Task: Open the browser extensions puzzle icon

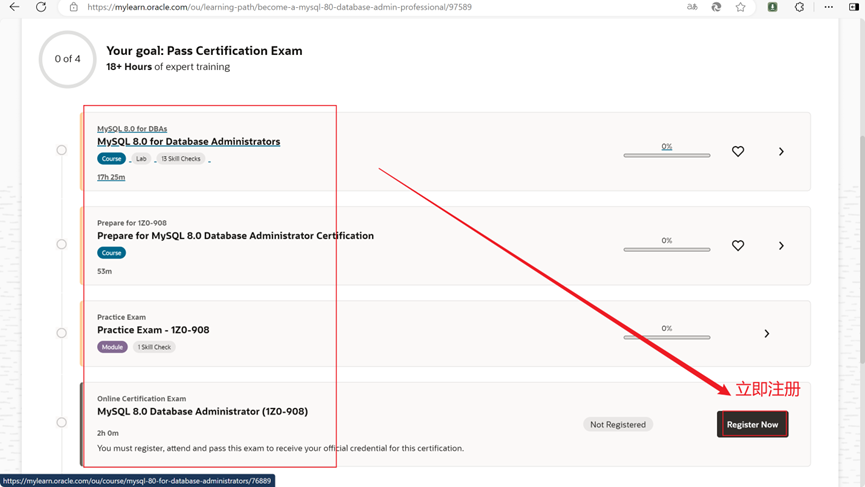Action: pyautogui.click(x=799, y=7)
